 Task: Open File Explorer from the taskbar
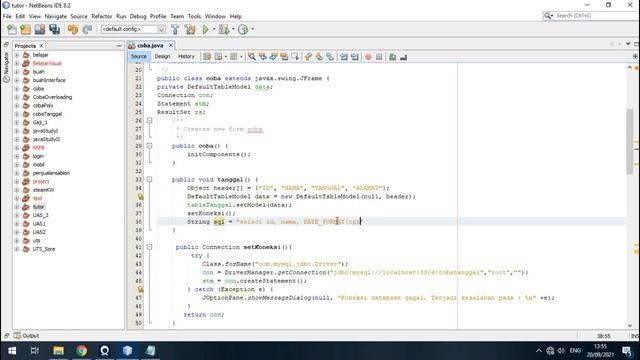coord(58,351)
